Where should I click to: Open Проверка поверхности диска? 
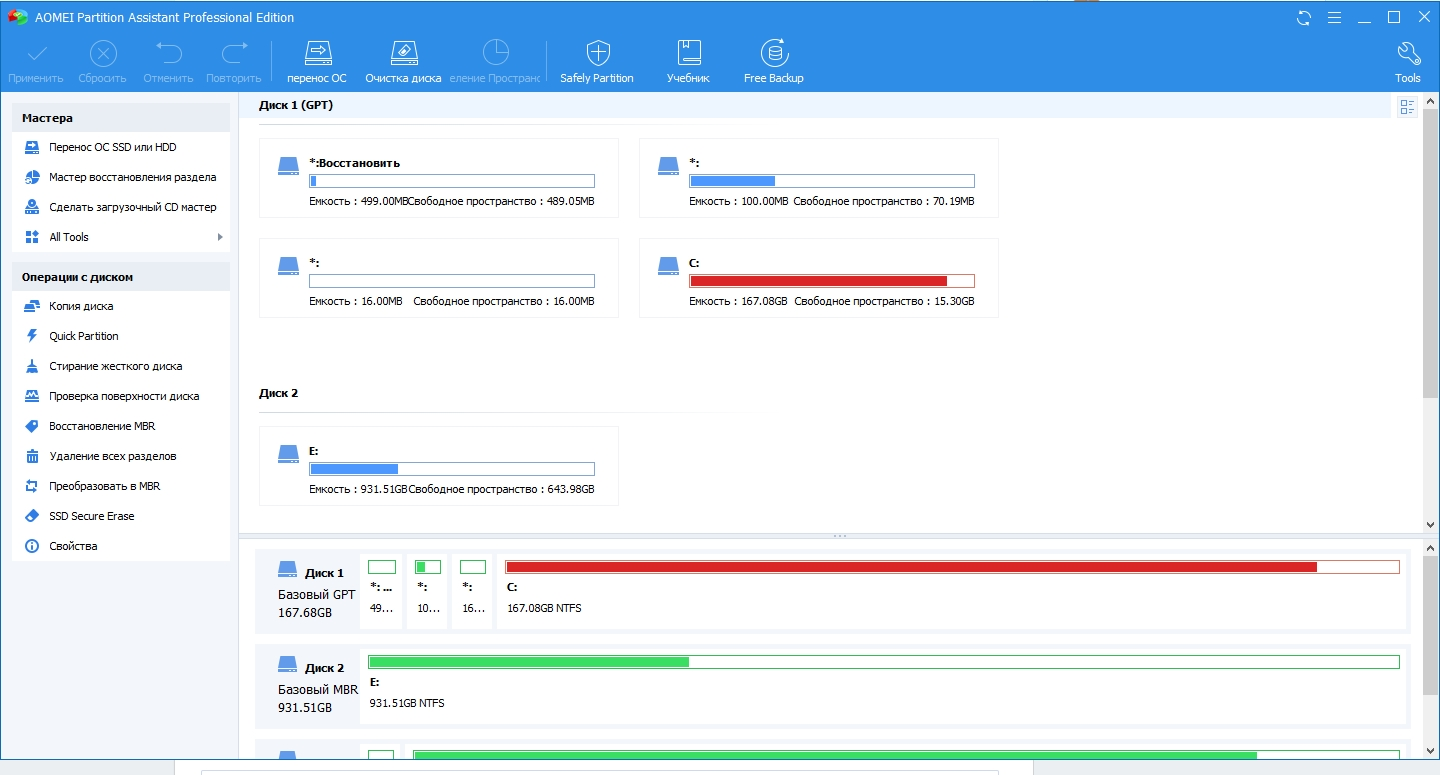120,396
